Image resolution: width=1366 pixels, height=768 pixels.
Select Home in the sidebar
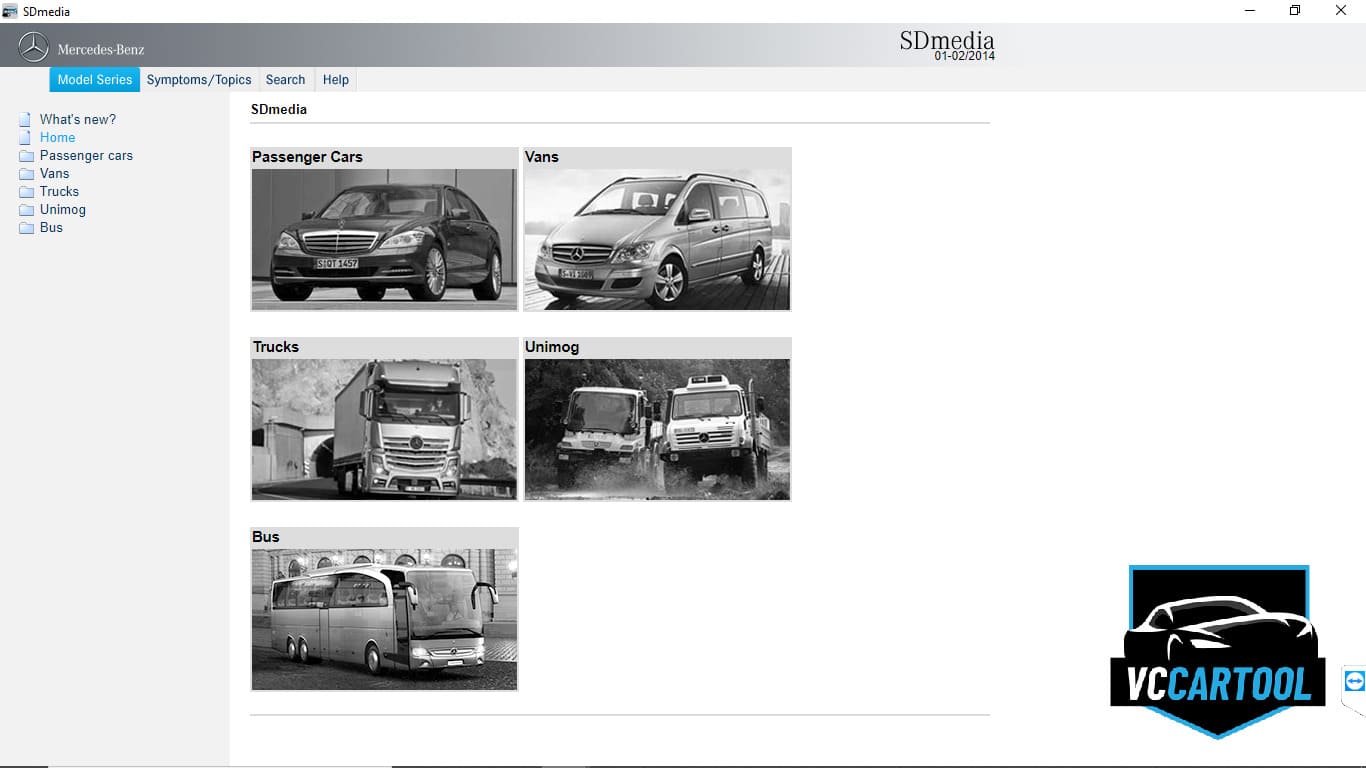(57, 137)
